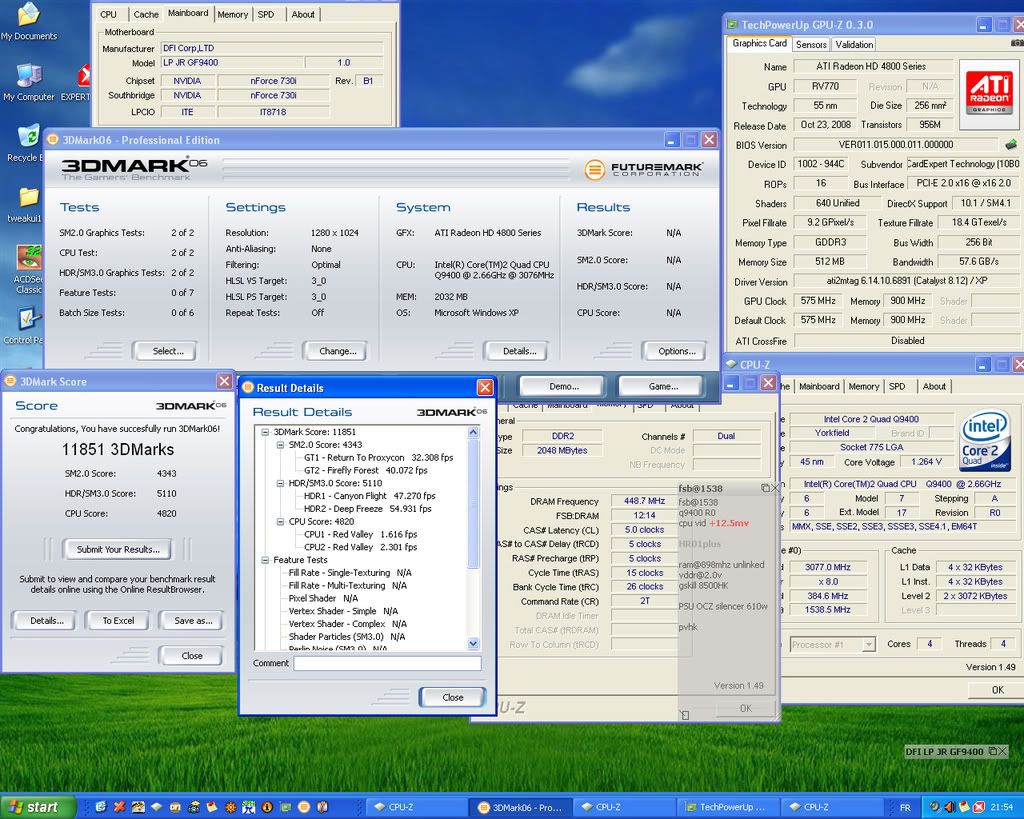Viewport: 1024px width, 819px height.
Task: Collapse the Feature Tests tree node
Action: coord(266,560)
